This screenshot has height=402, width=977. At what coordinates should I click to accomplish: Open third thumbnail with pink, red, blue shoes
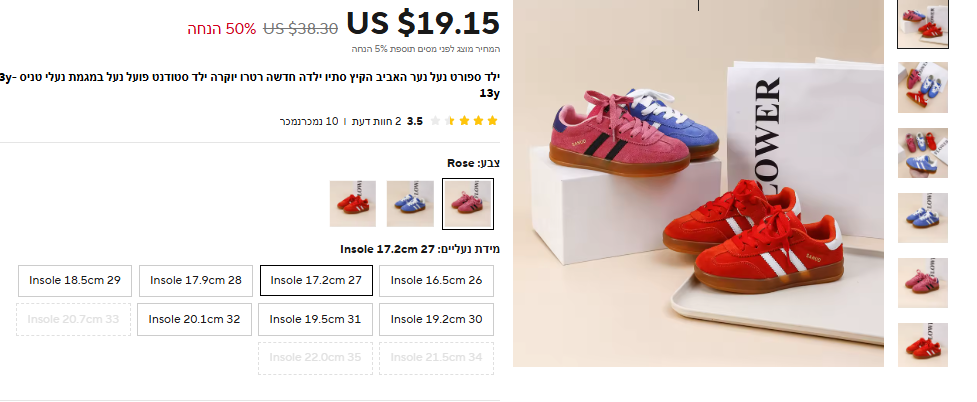pyautogui.click(x=923, y=153)
